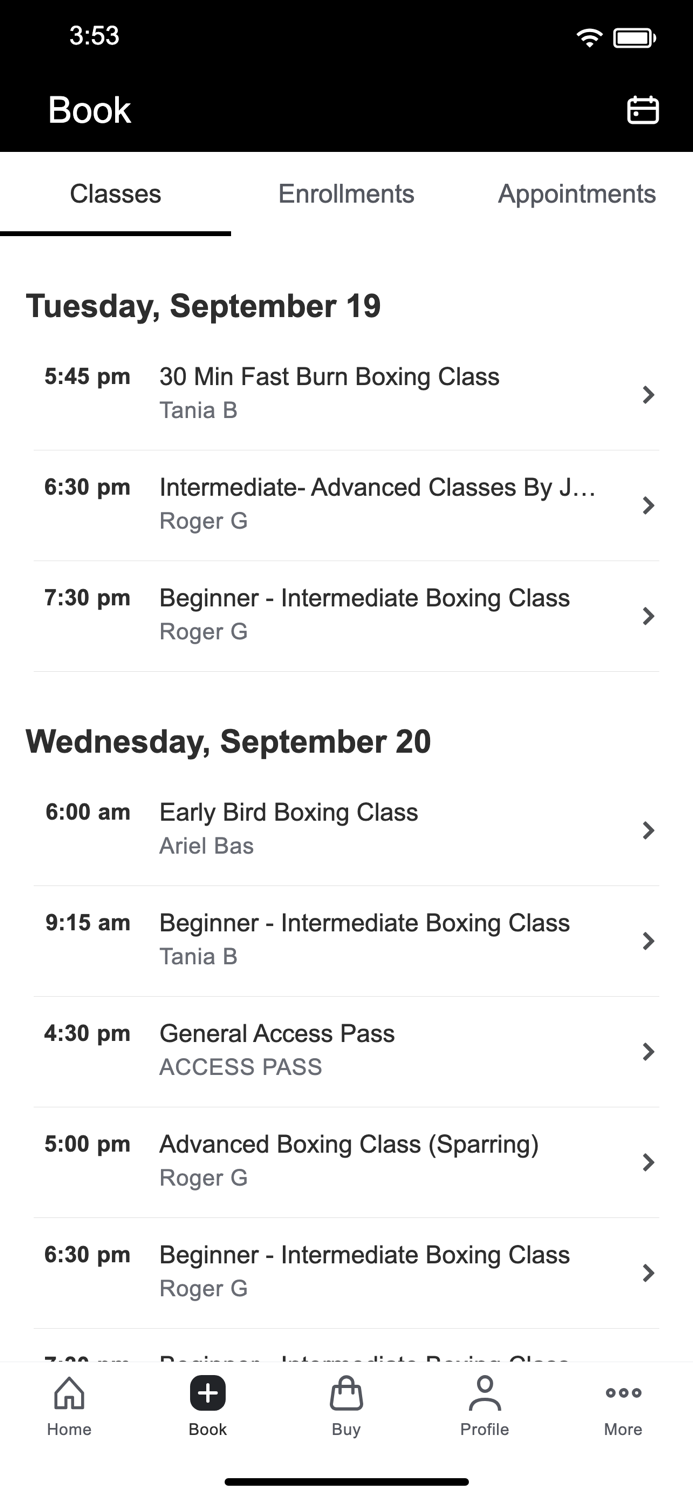Open the Wi-Fi status icon

tap(588, 36)
